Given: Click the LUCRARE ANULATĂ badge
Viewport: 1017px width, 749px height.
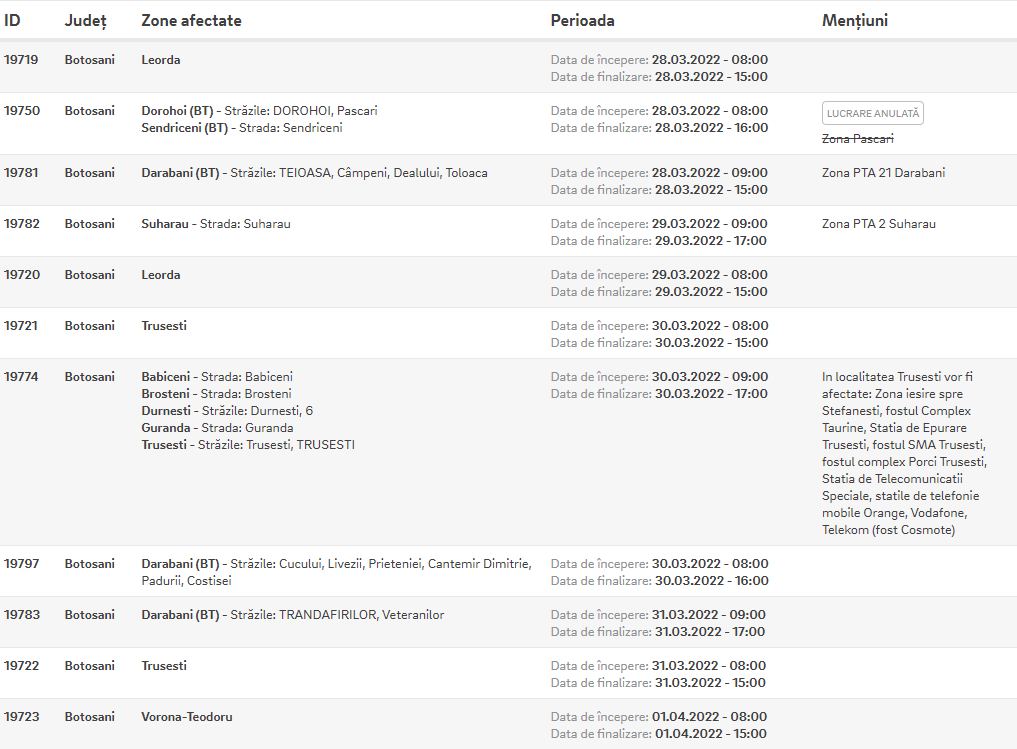Looking at the screenshot, I should (873, 113).
